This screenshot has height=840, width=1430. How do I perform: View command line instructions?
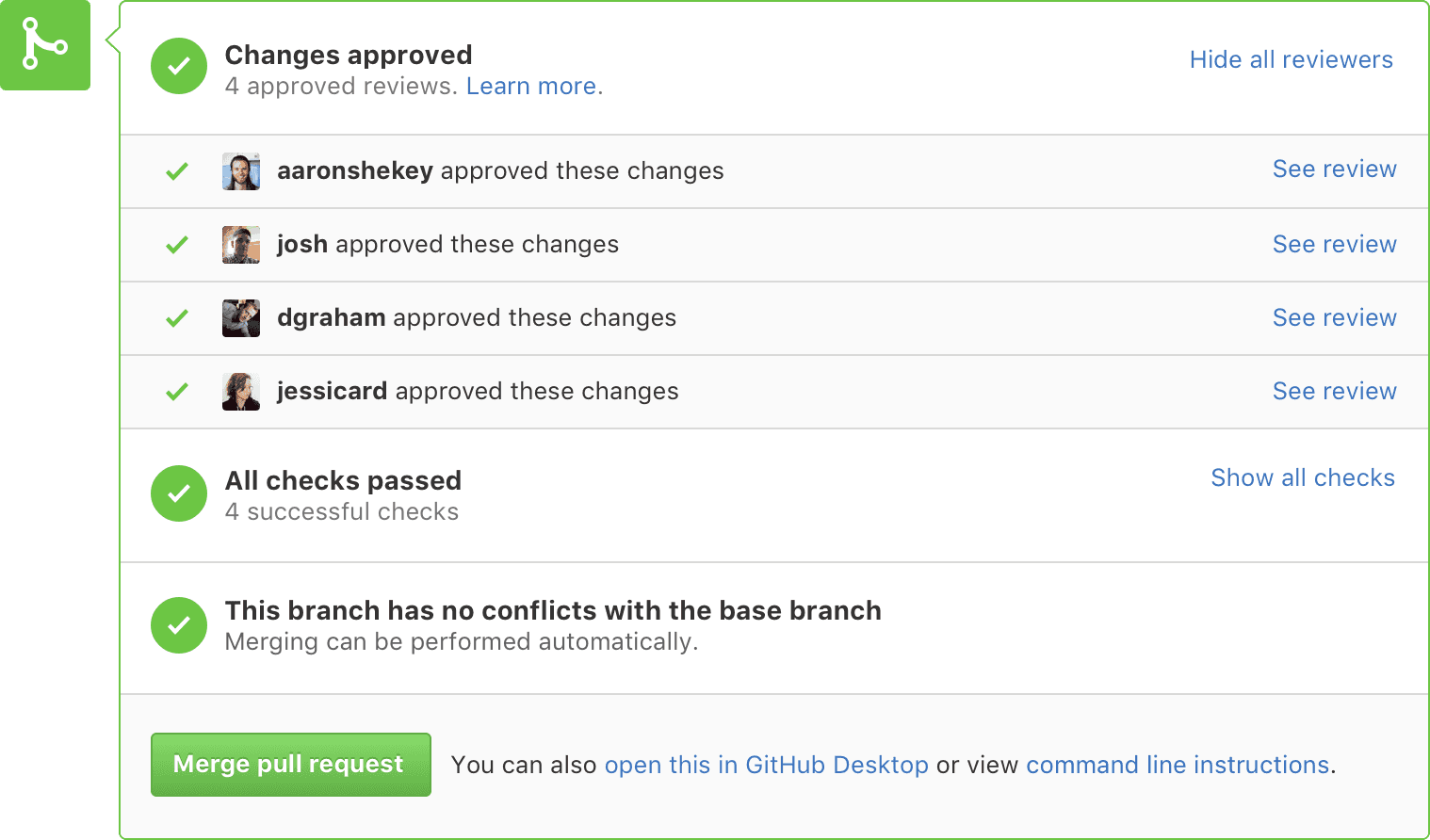pos(1178,765)
